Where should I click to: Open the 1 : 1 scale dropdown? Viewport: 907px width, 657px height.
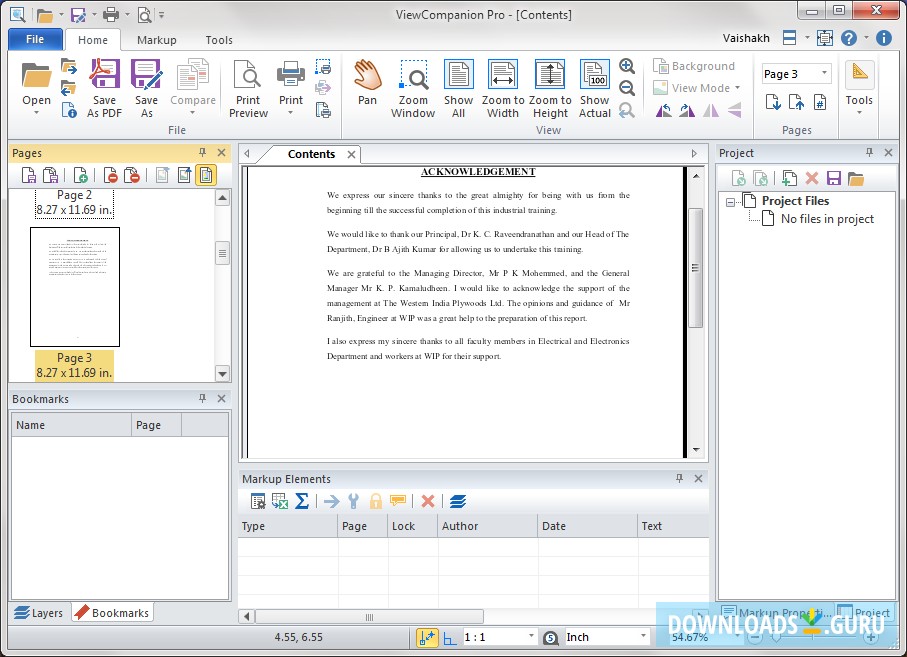coord(531,637)
